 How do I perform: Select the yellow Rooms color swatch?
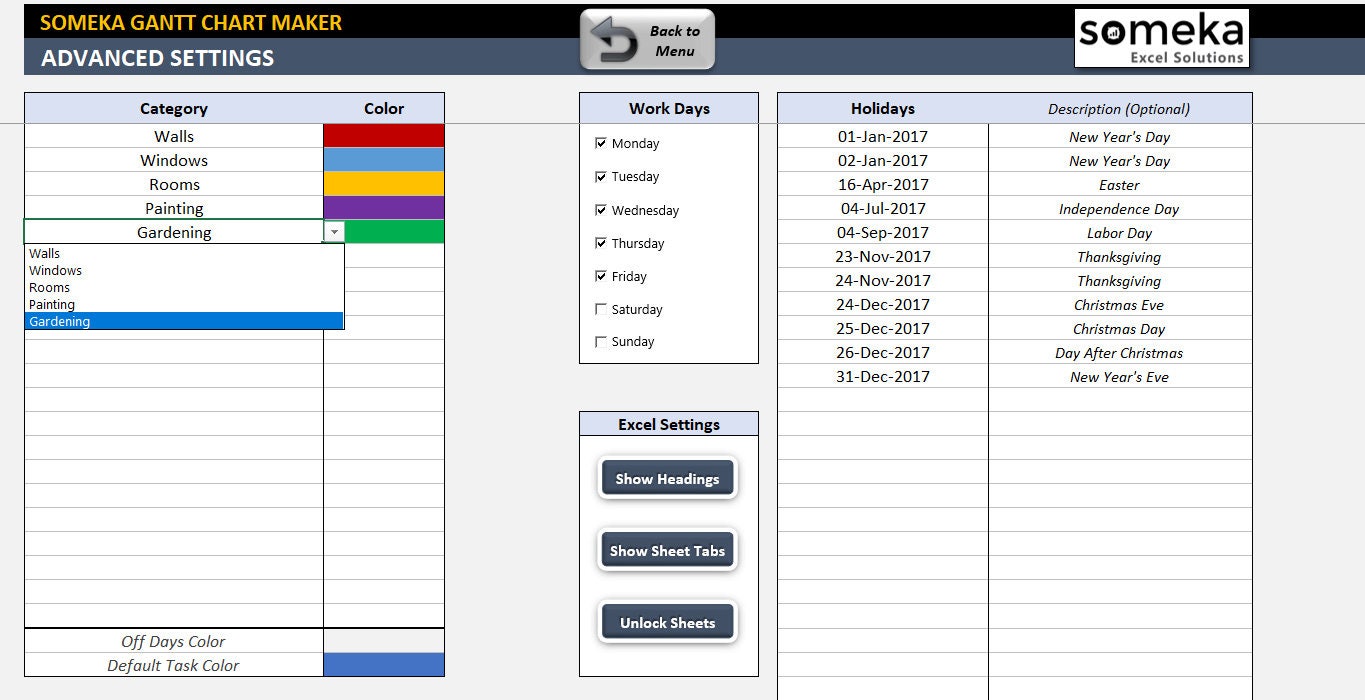pyautogui.click(x=384, y=184)
